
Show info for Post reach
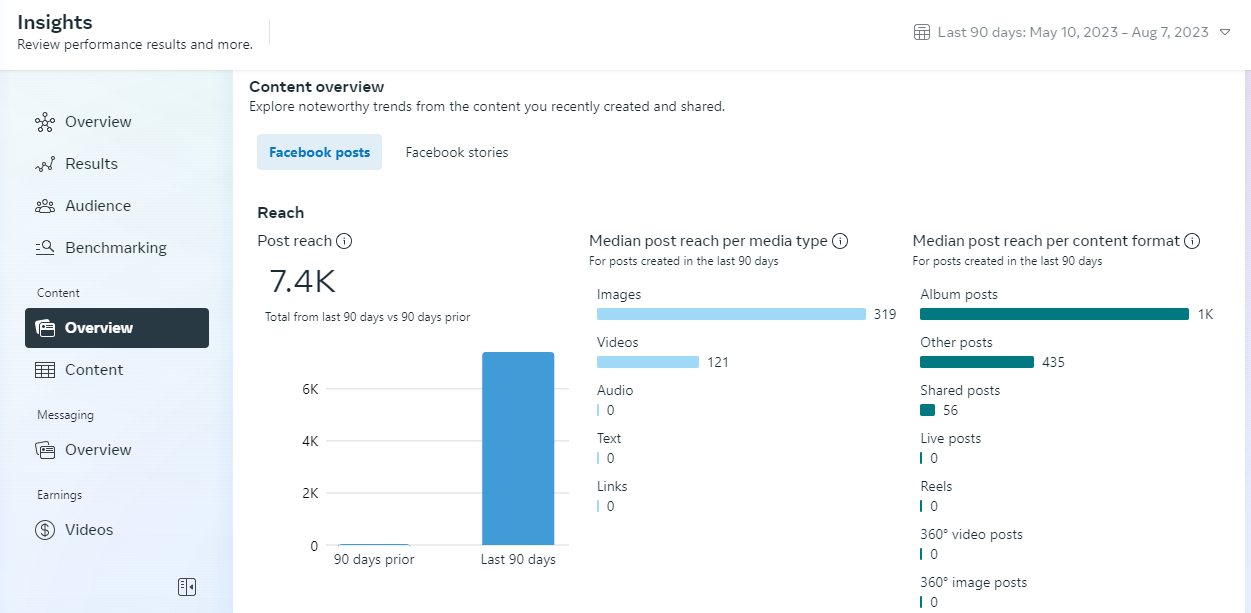344,241
